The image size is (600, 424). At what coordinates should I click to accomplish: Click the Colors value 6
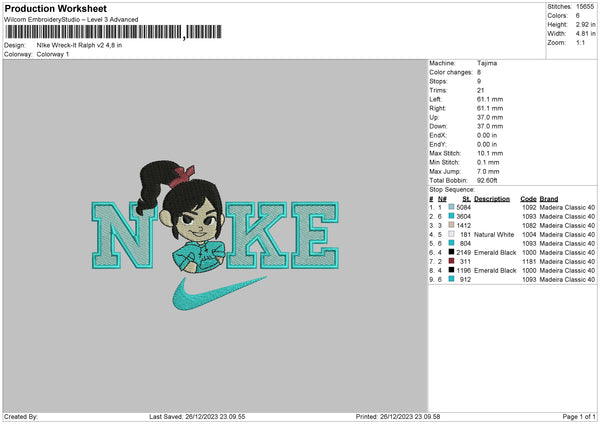578,16
